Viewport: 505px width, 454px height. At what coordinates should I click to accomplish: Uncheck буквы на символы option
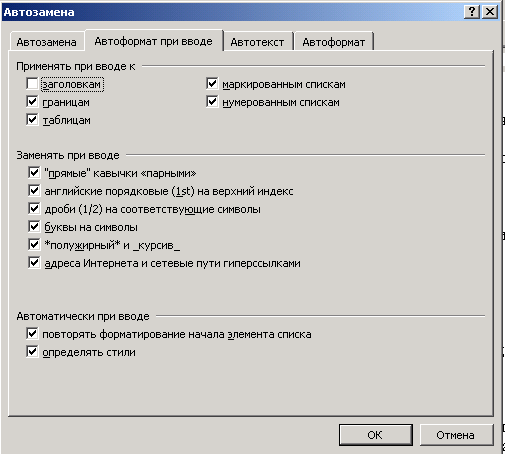point(34,227)
